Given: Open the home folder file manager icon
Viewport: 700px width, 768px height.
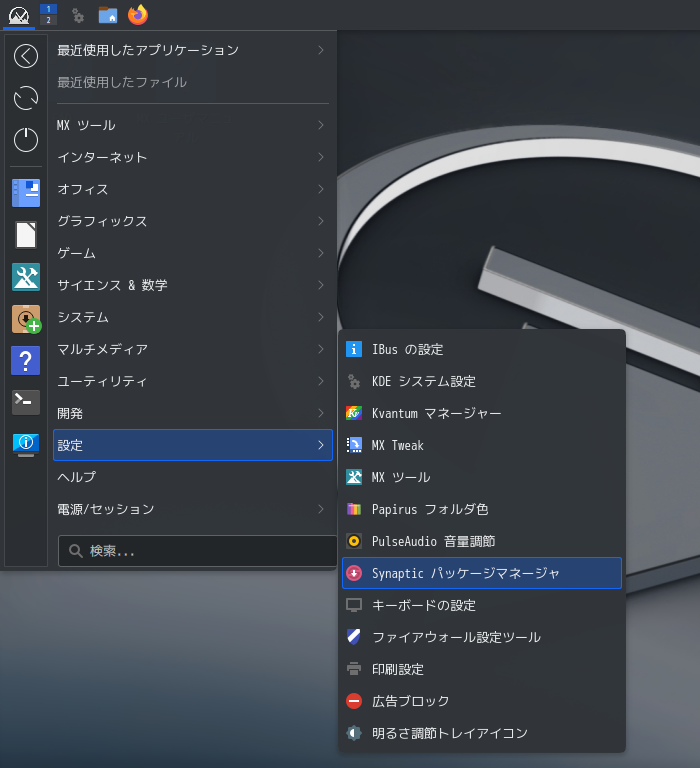Looking at the screenshot, I should point(108,15).
